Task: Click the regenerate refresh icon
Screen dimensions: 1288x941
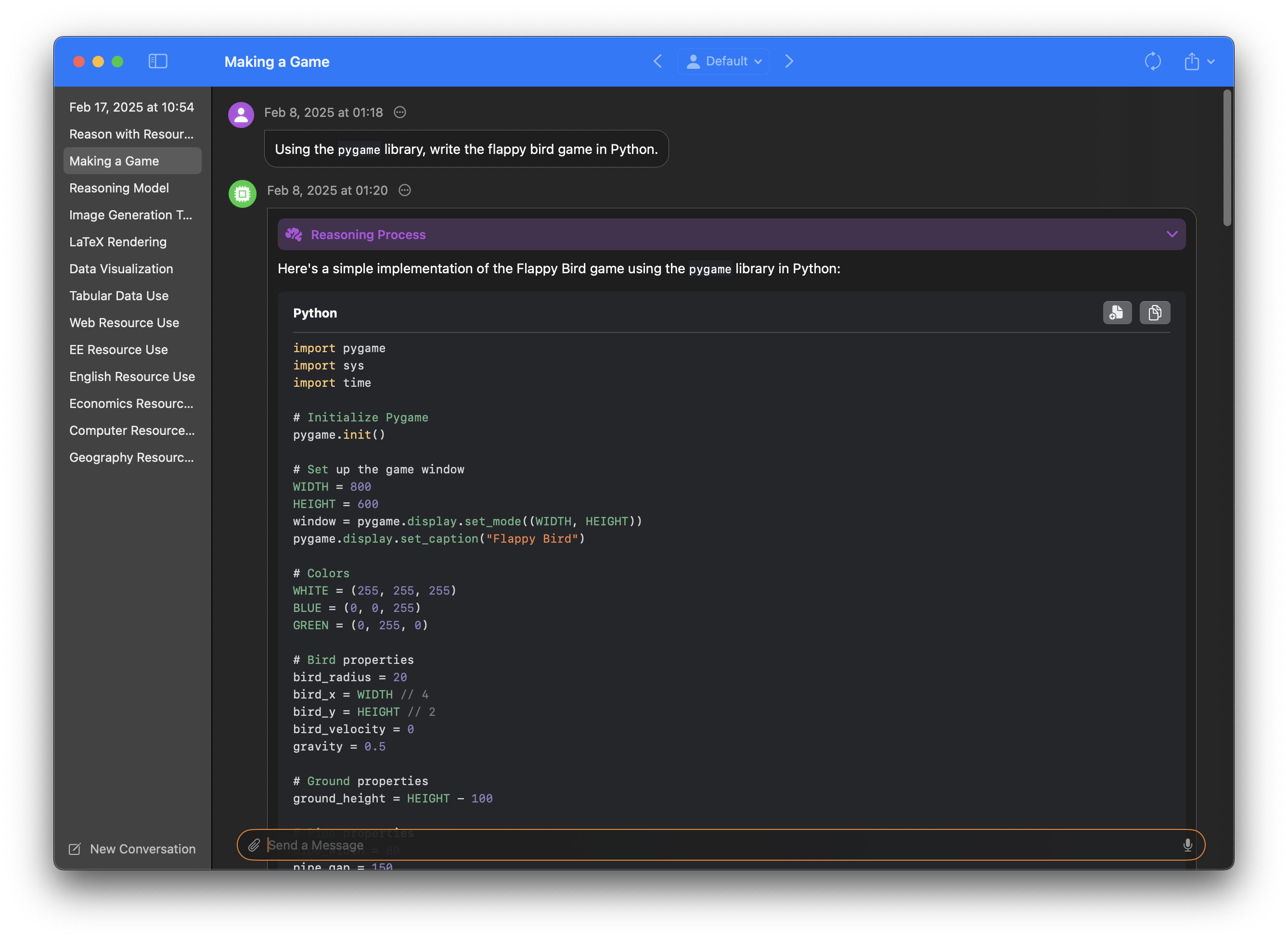Action: pyautogui.click(x=1152, y=61)
